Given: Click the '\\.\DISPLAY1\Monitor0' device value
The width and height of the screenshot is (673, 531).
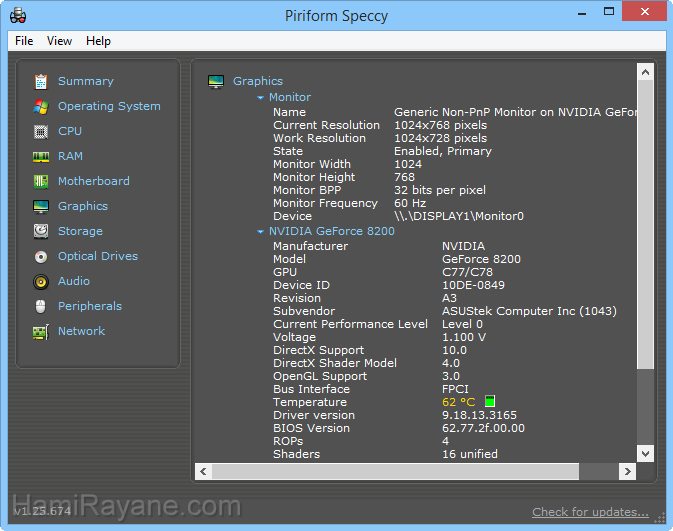Looking at the screenshot, I should point(459,216).
